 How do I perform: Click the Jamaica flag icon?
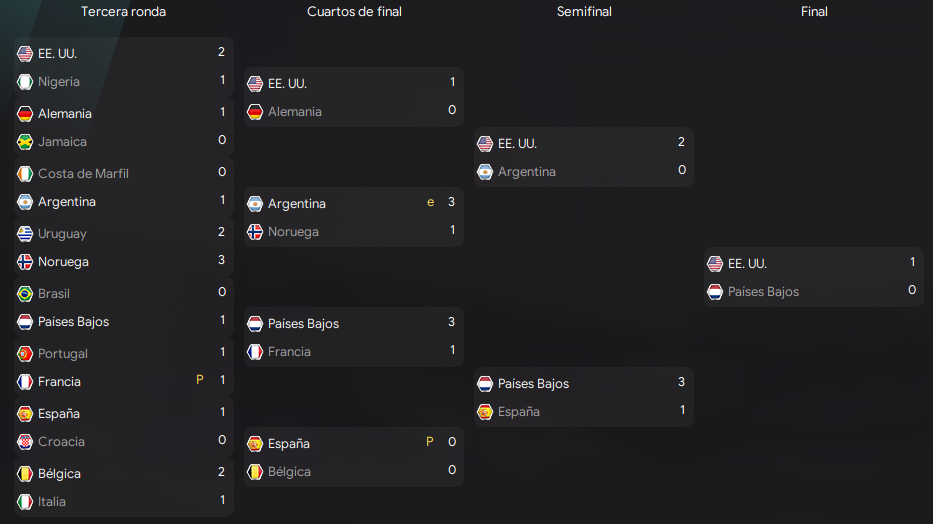click(x=25, y=142)
